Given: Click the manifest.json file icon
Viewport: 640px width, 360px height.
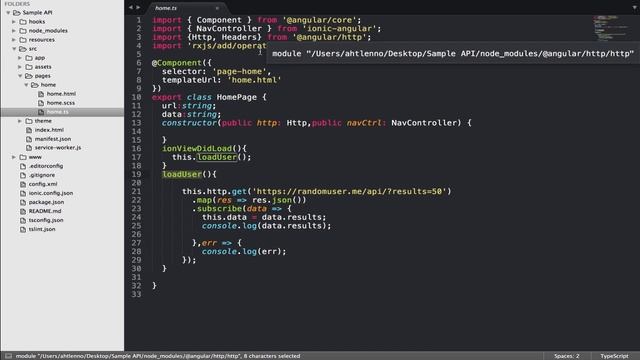Looking at the screenshot, I should click(29, 139).
